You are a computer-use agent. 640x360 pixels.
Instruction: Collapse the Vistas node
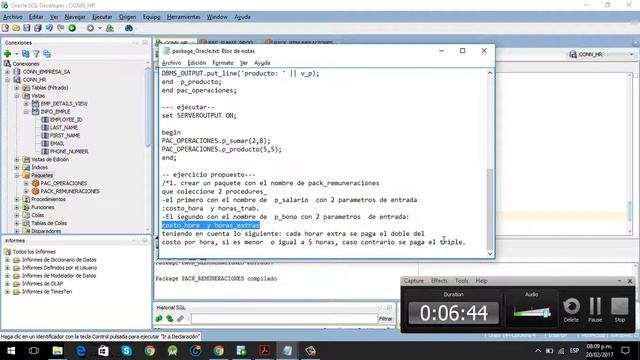coord(17,96)
